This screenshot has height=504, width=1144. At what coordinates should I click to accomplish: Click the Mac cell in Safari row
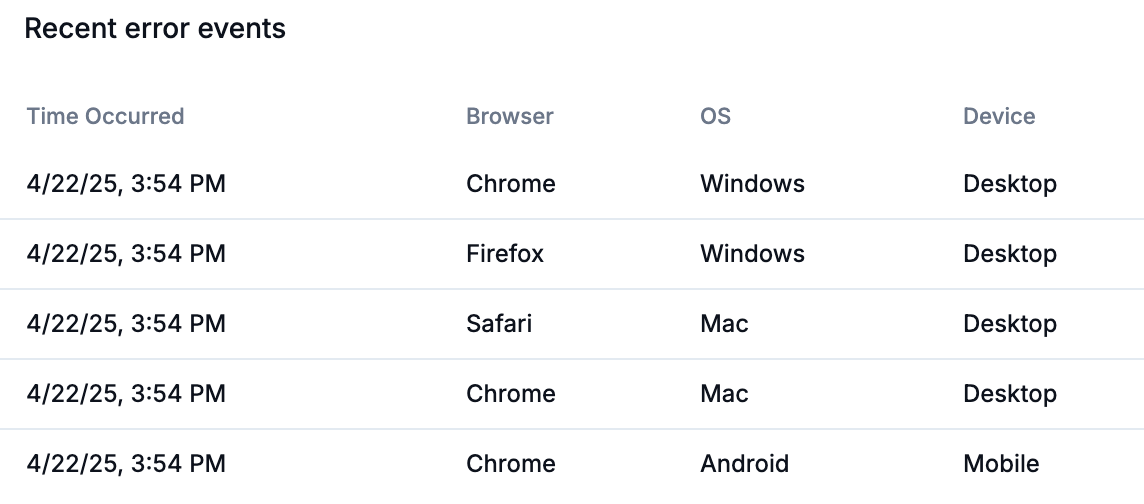click(724, 324)
